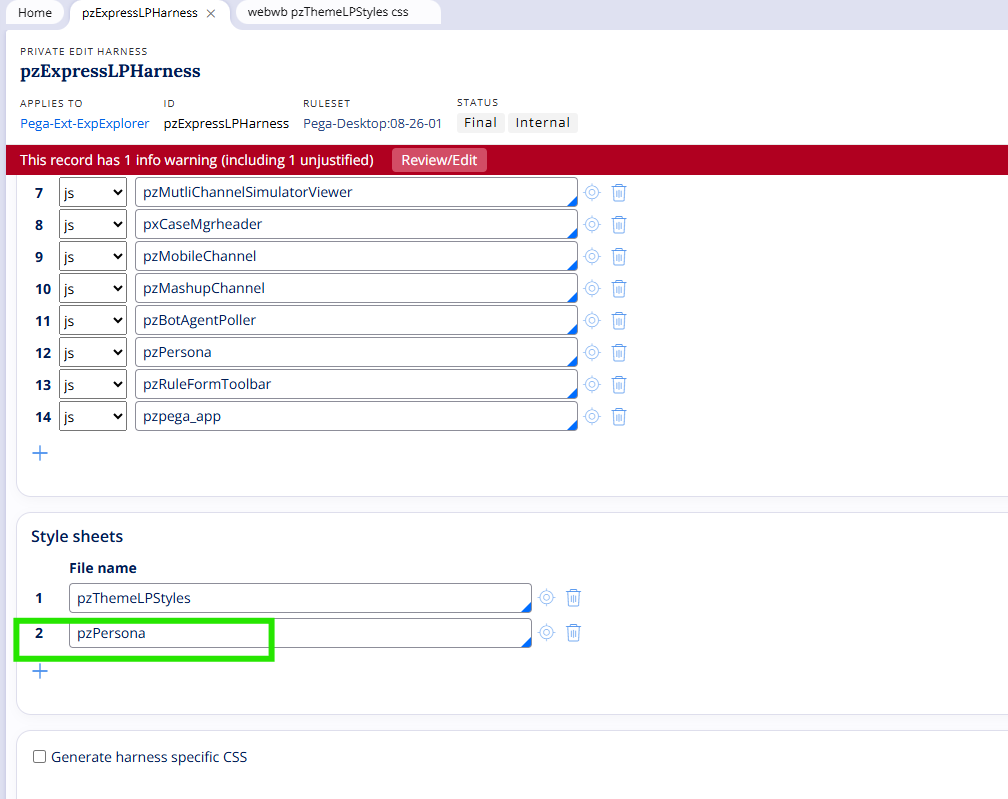Image resolution: width=1008 pixels, height=799 pixels.
Task: Delete script row pzMobileChannel
Action: pyautogui.click(x=619, y=256)
